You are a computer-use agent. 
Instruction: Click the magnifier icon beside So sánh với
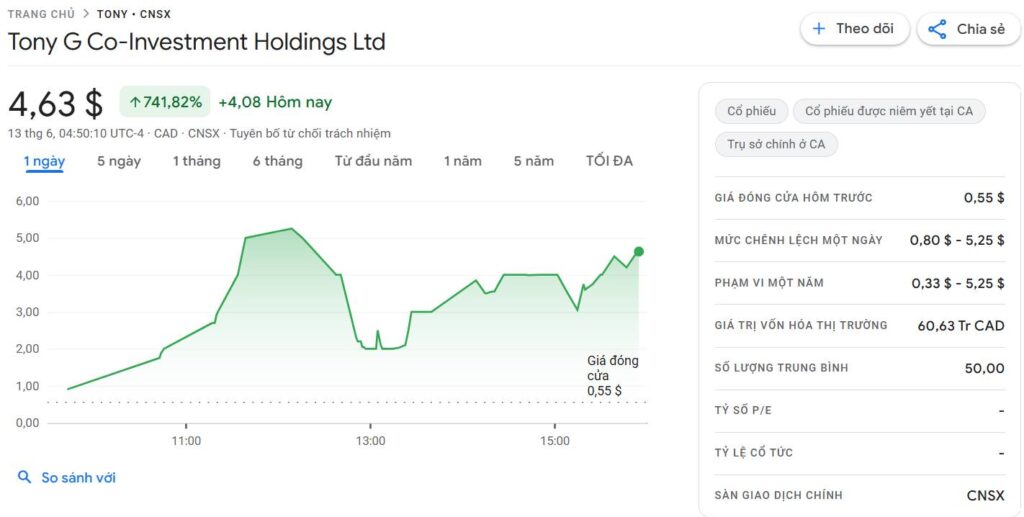pos(25,477)
